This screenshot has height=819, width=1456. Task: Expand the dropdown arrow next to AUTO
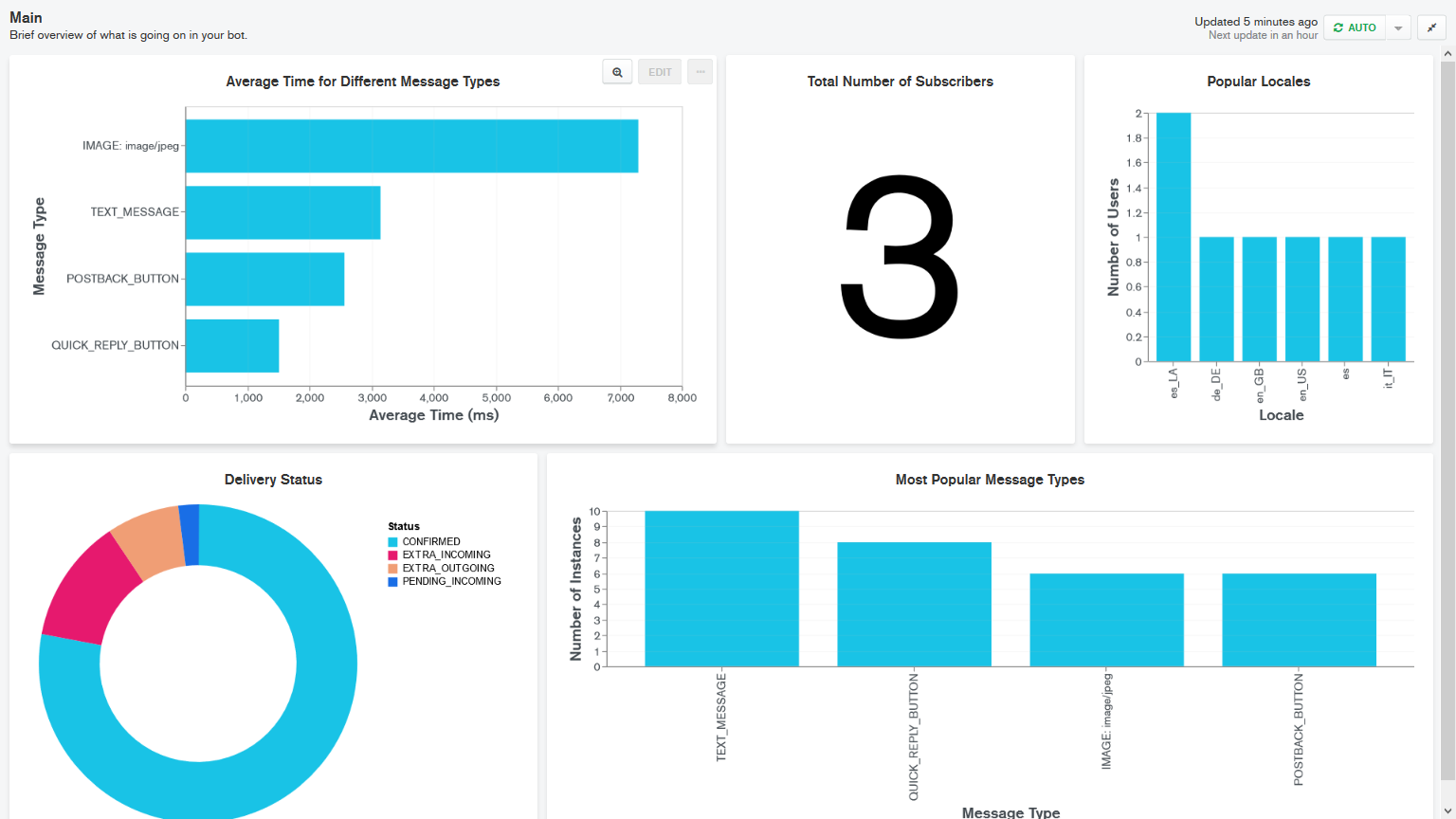click(1398, 27)
